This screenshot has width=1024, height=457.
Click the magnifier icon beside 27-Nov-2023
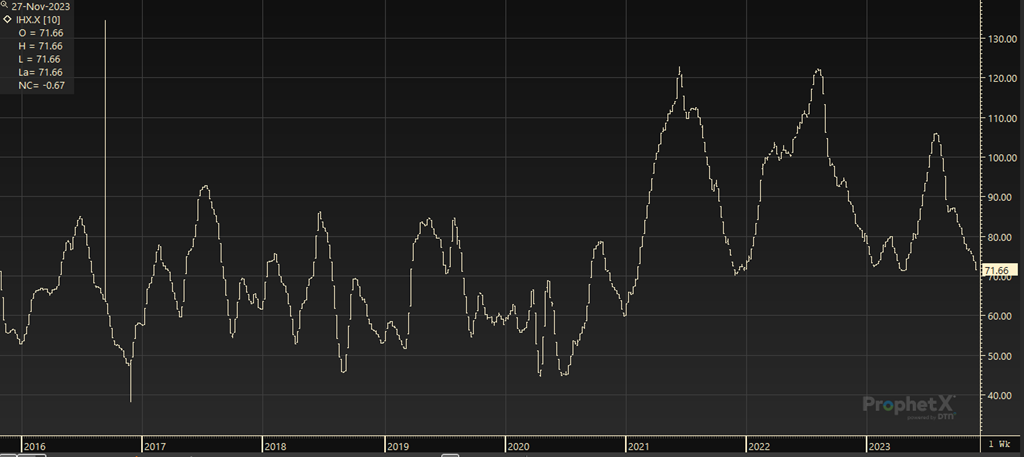click(6, 6)
